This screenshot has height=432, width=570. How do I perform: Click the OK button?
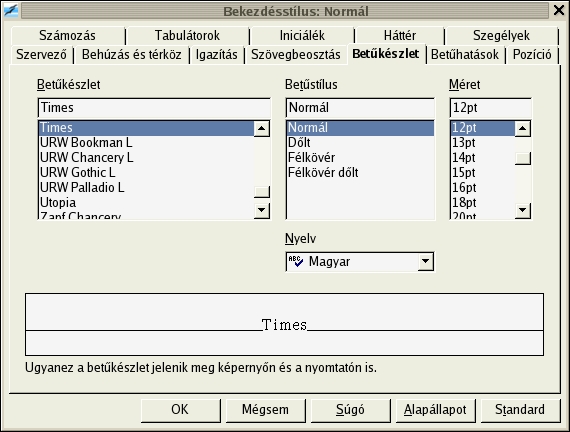tap(180, 410)
